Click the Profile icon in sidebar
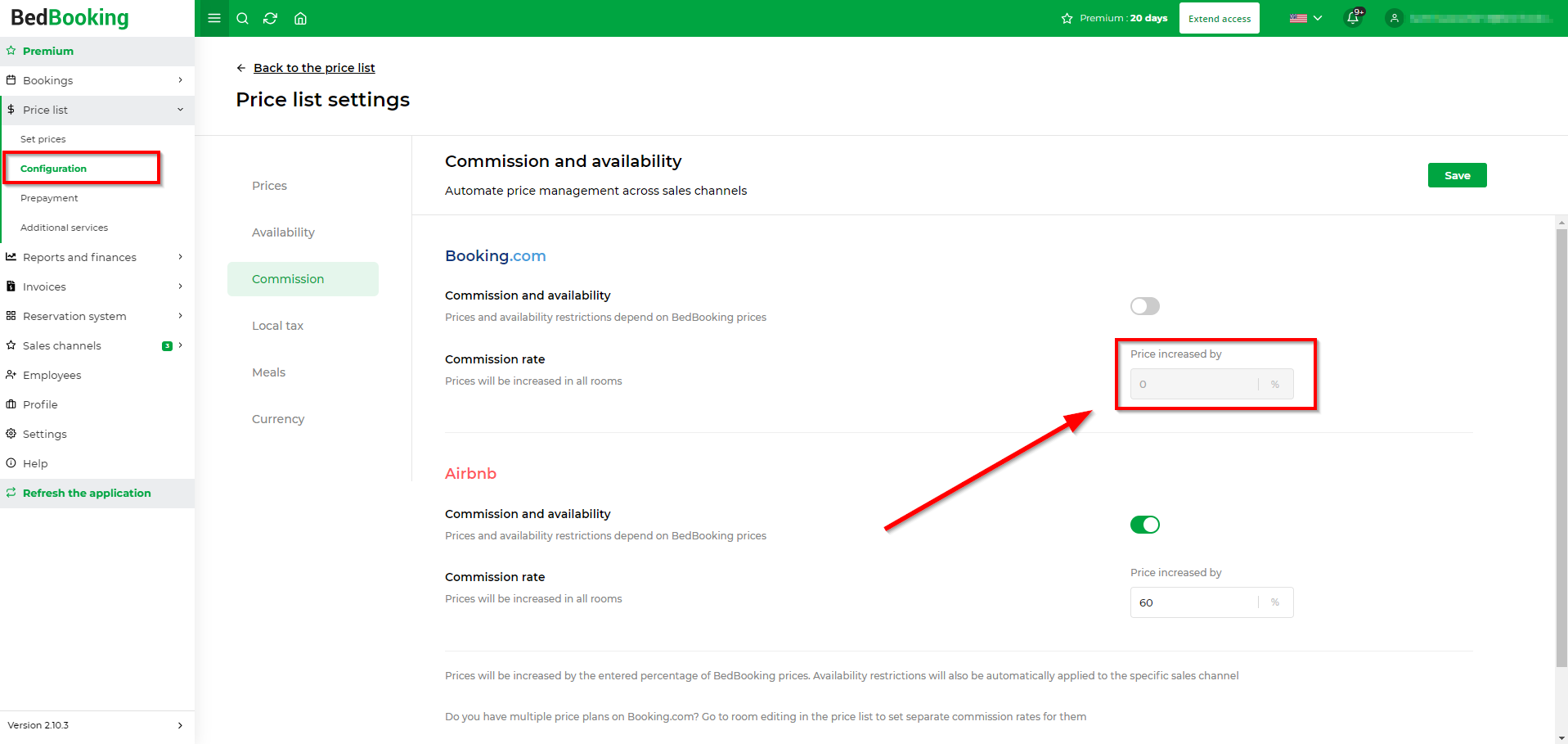1568x744 pixels. click(x=11, y=404)
